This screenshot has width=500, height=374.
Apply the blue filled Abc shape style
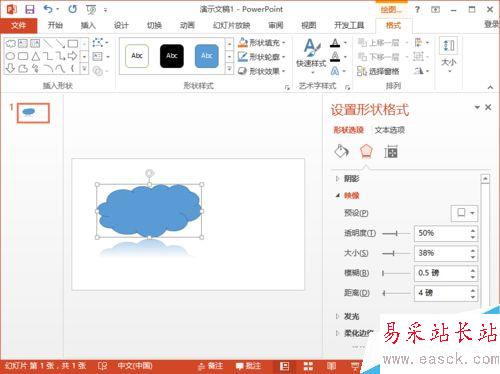pyautogui.click(x=207, y=56)
